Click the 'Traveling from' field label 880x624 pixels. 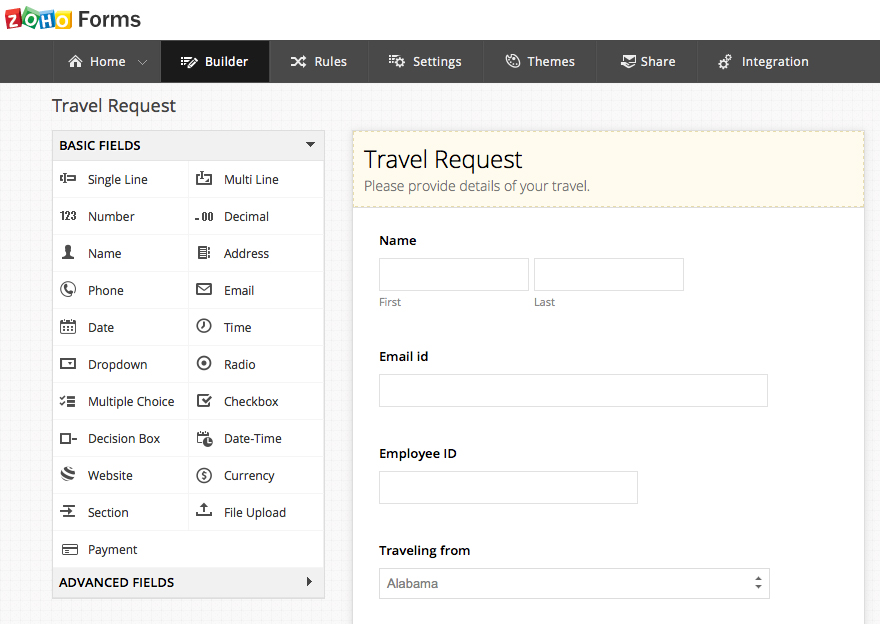[x=424, y=550]
